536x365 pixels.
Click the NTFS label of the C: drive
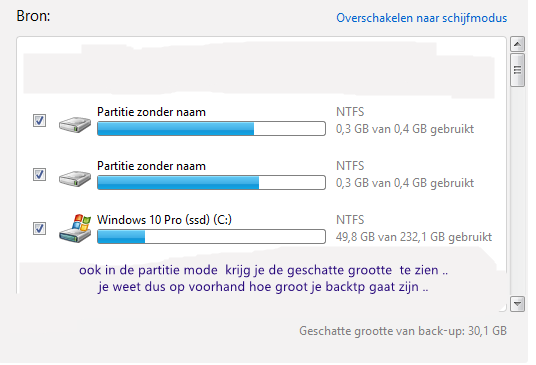350,220
